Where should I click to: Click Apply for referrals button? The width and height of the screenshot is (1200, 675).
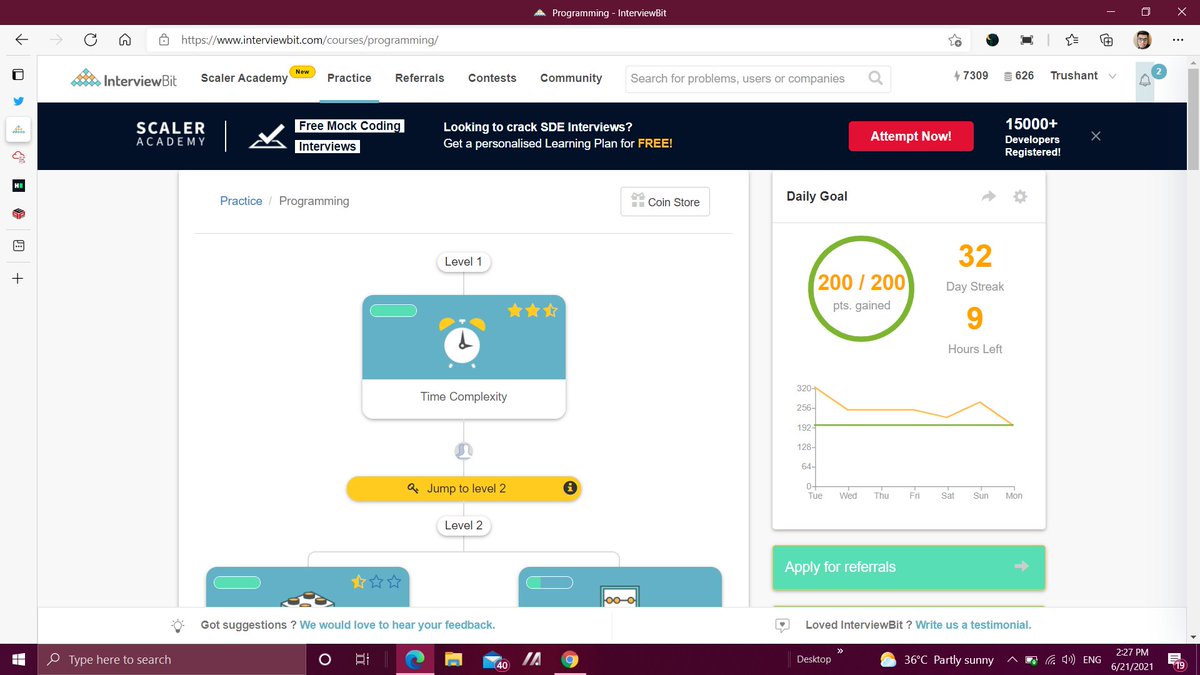pyautogui.click(x=909, y=567)
